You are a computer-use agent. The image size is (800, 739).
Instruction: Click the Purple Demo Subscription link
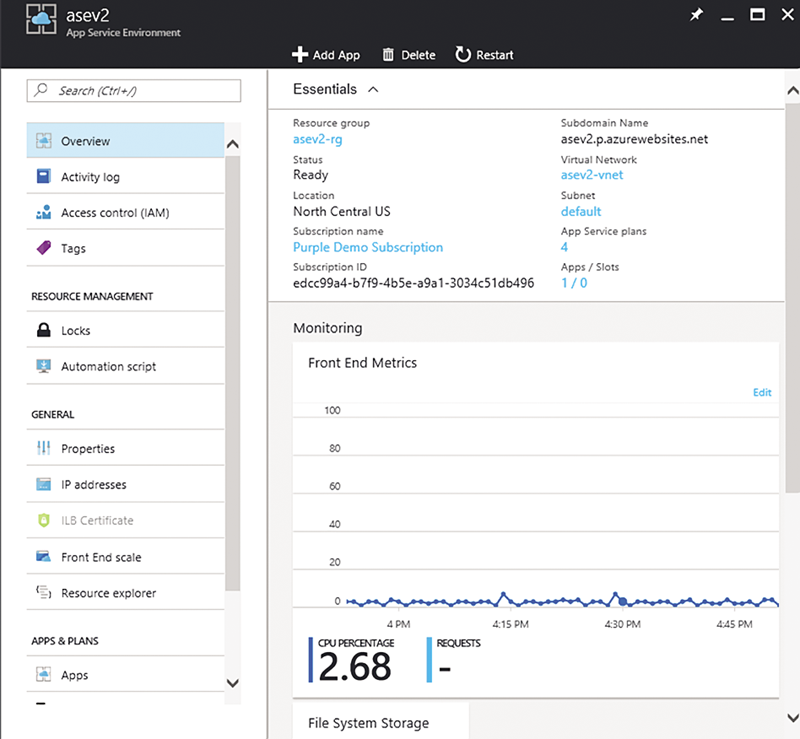point(368,247)
